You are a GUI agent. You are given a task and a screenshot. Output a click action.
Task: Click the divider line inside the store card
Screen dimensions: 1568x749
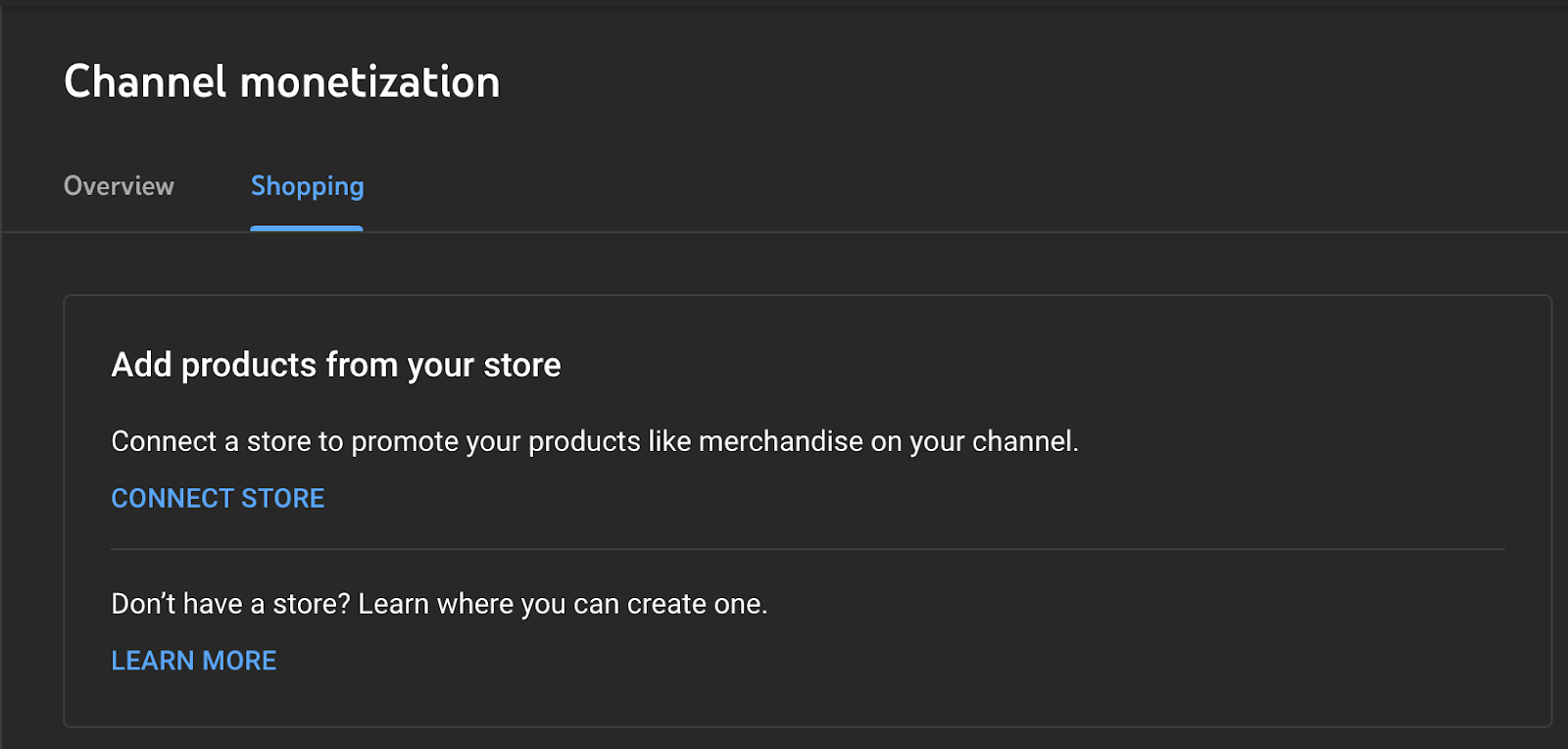[x=808, y=549]
